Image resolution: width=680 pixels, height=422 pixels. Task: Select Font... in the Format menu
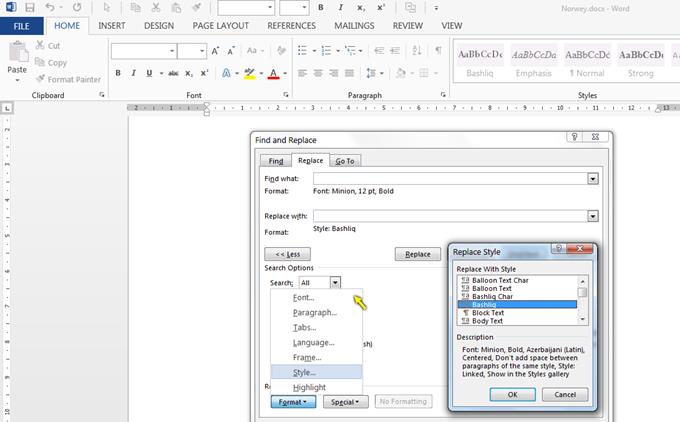click(x=303, y=297)
